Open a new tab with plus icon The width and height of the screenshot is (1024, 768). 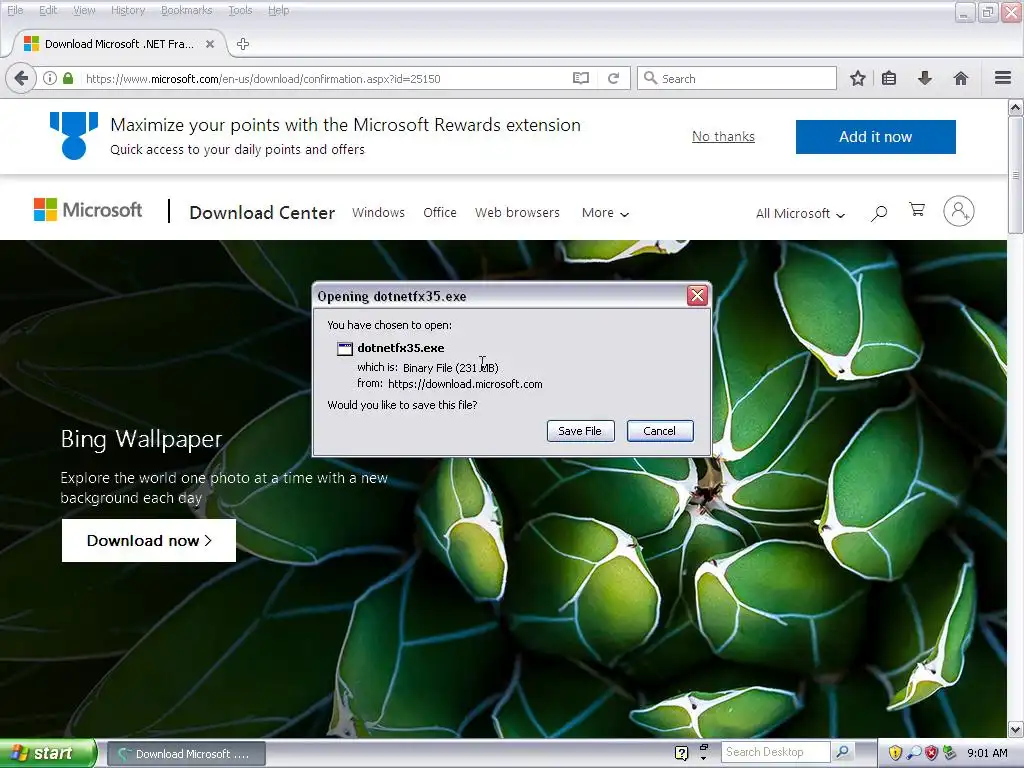click(x=243, y=44)
